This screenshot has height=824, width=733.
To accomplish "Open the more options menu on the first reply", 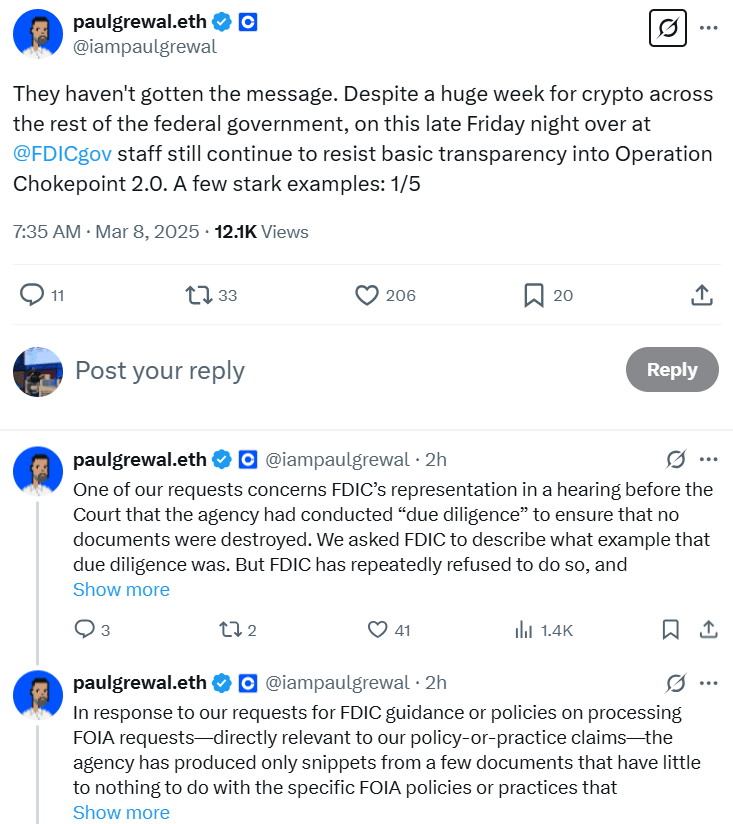I will coord(709,459).
